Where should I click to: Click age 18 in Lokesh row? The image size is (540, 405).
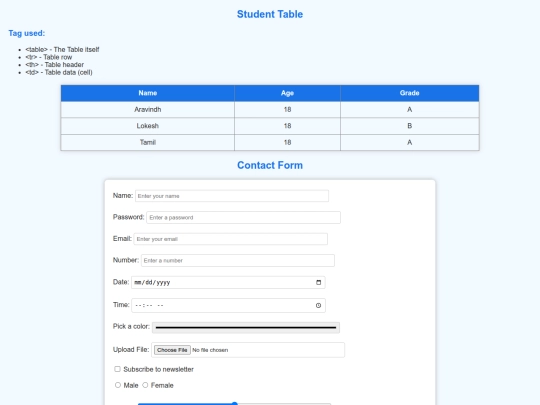click(x=288, y=126)
